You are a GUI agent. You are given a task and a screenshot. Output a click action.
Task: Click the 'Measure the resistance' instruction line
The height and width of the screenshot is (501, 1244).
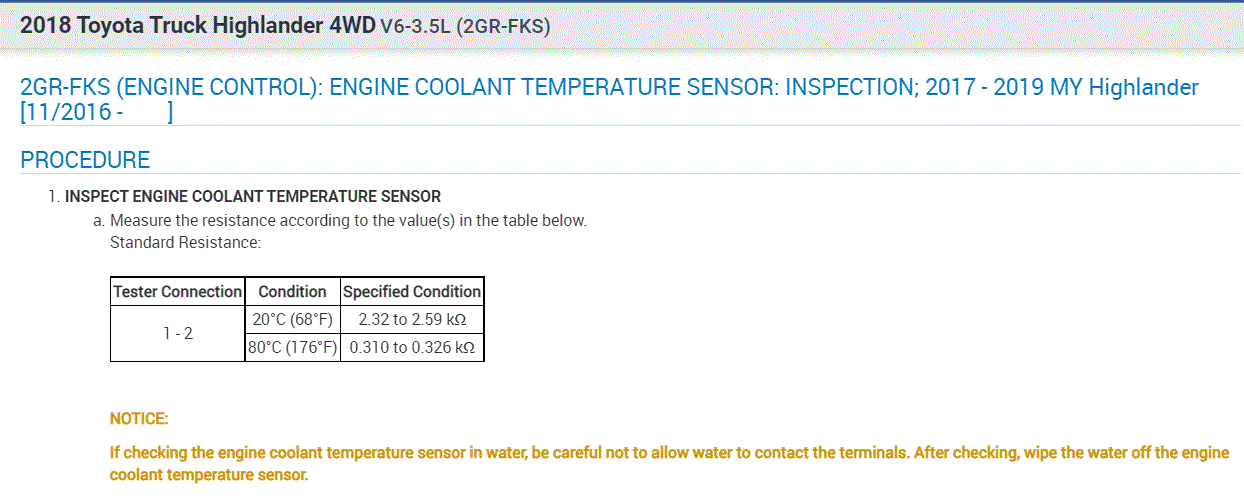(x=348, y=221)
